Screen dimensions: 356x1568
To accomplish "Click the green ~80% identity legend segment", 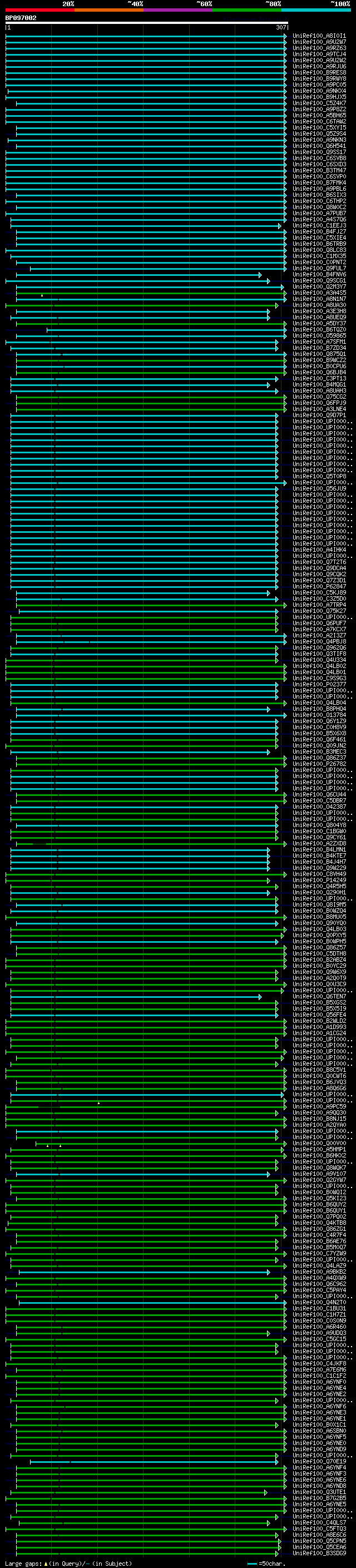I will coord(247,11).
